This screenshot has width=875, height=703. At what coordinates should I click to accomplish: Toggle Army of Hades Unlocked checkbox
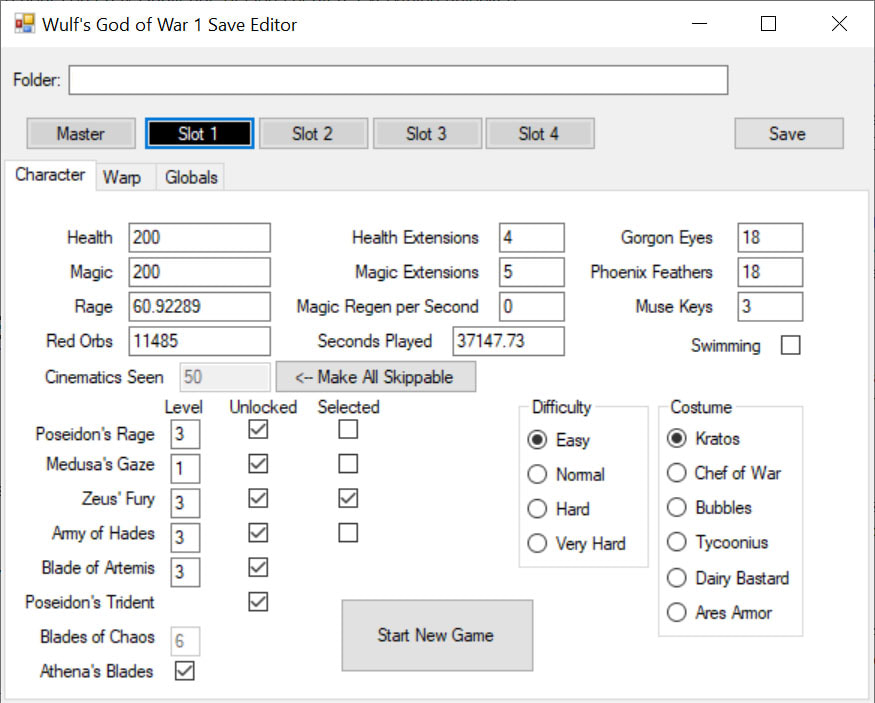[258, 533]
